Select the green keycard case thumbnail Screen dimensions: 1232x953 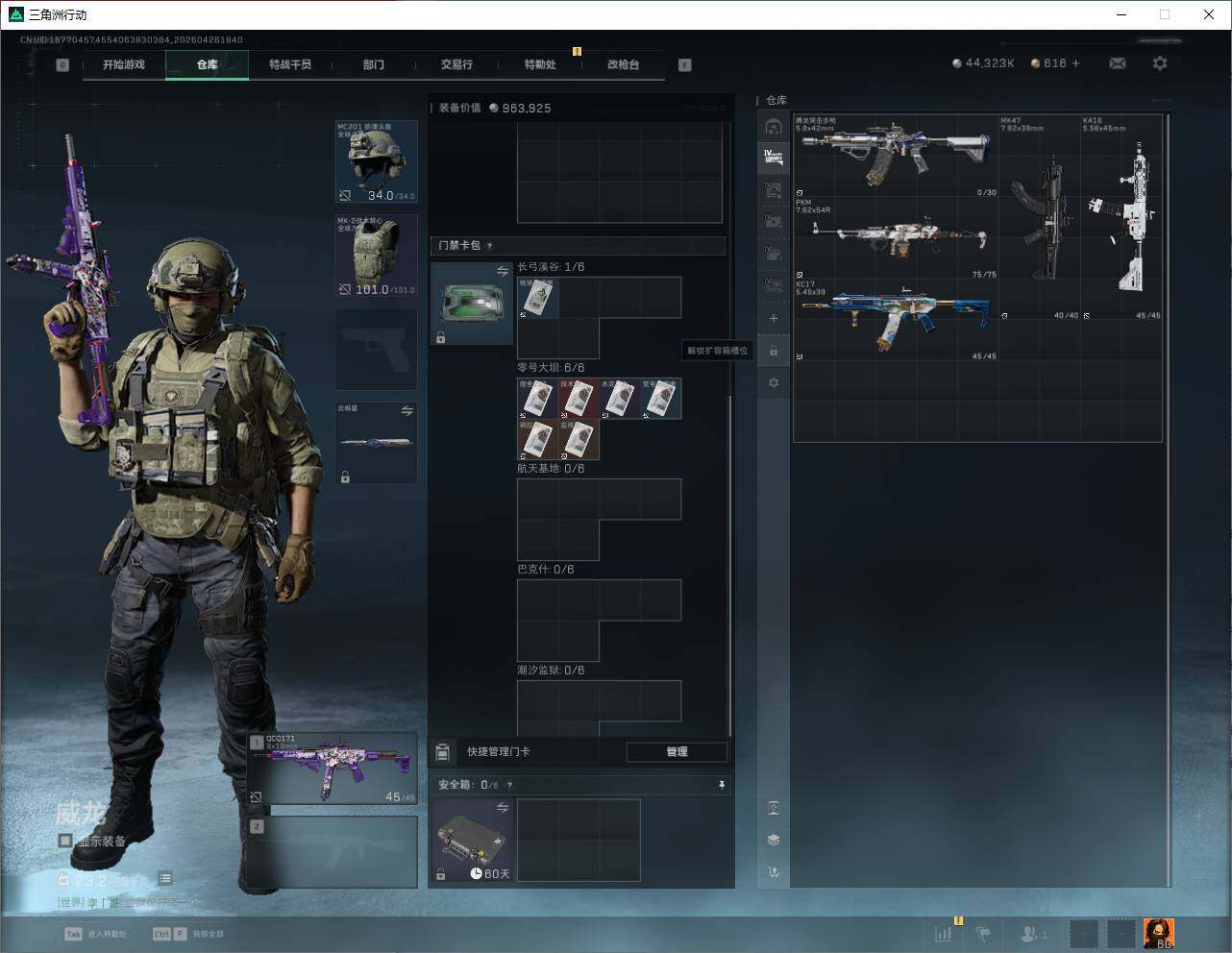(x=472, y=304)
